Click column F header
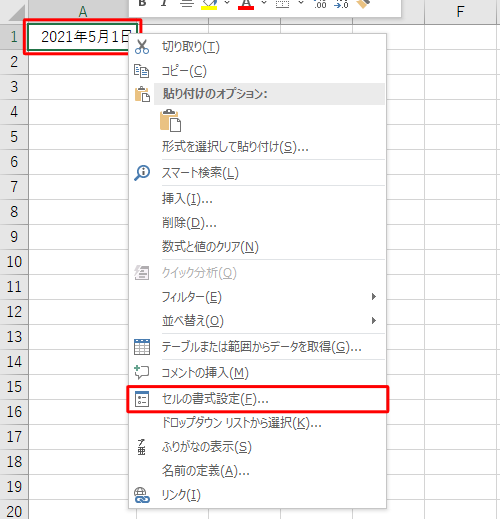The height and width of the screenshot is (519, 500). tap(460, 12)
